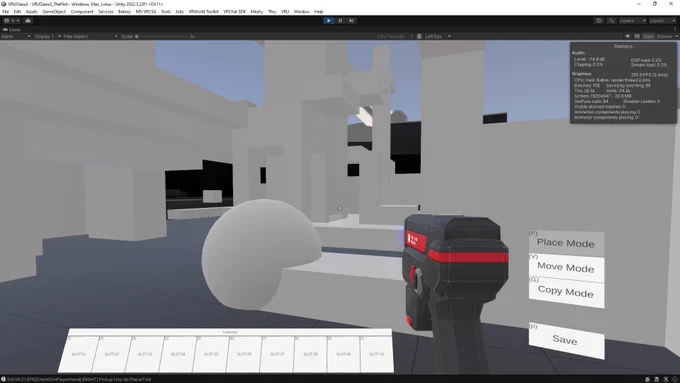Open the Edit menu
The height and width of the screenshot is (383, 680).
17,12
